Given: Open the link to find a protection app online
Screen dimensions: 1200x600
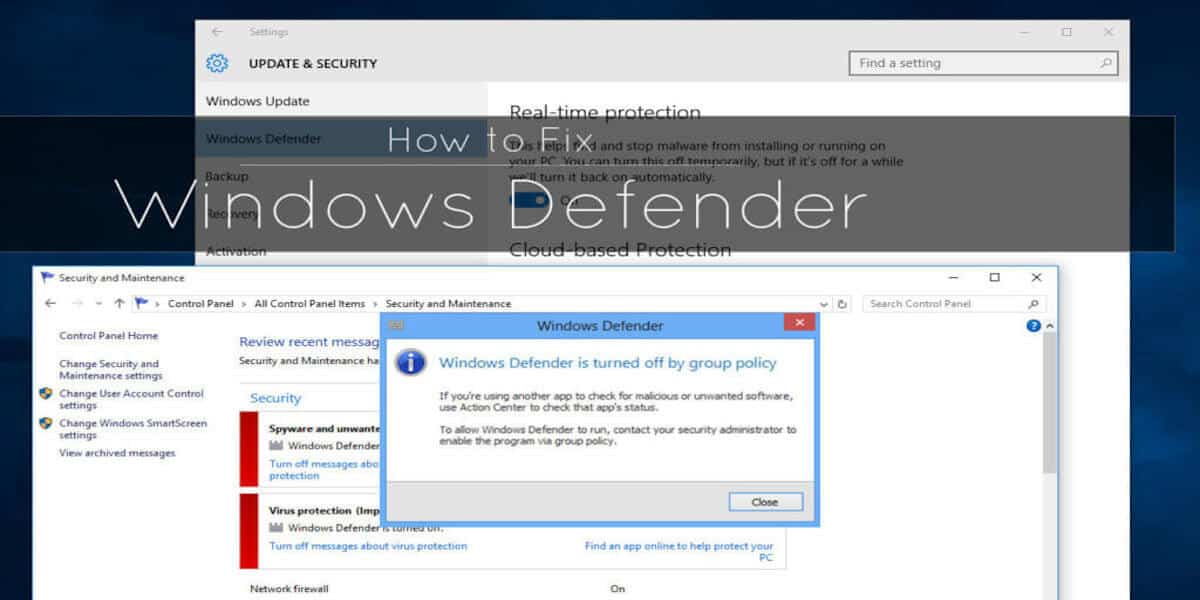Looking at the screenshot, I should coord(680,547).
